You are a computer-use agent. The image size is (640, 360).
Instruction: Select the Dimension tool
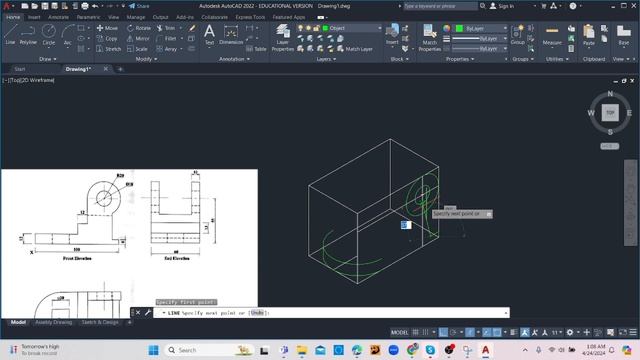point(231,34)
